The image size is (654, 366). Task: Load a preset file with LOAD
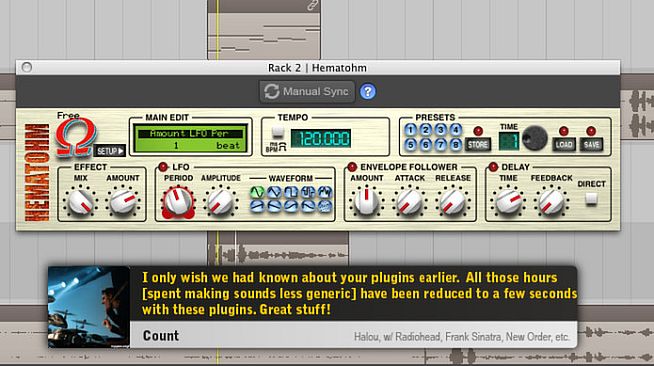[563, 145]
